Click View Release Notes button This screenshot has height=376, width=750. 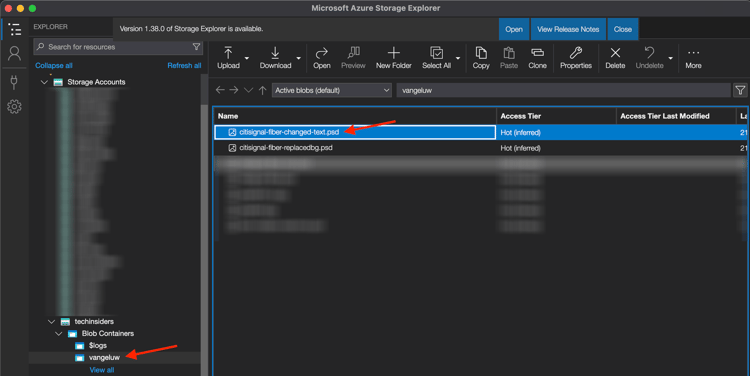568,29
